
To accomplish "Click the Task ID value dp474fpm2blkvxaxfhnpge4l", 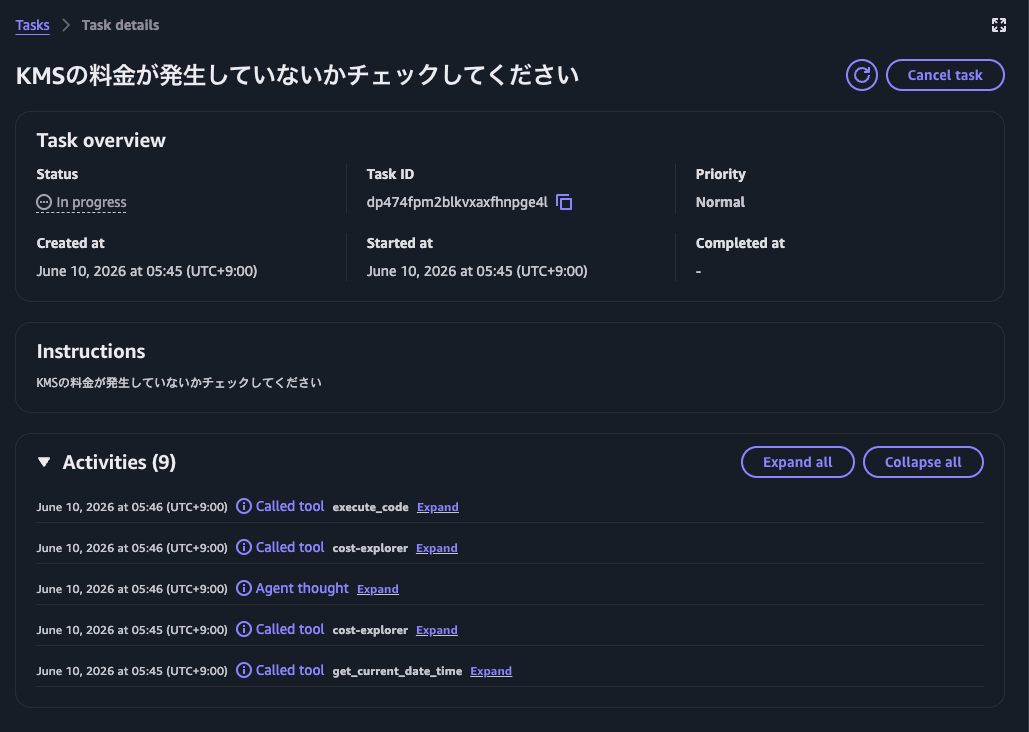I will [457, 202].
